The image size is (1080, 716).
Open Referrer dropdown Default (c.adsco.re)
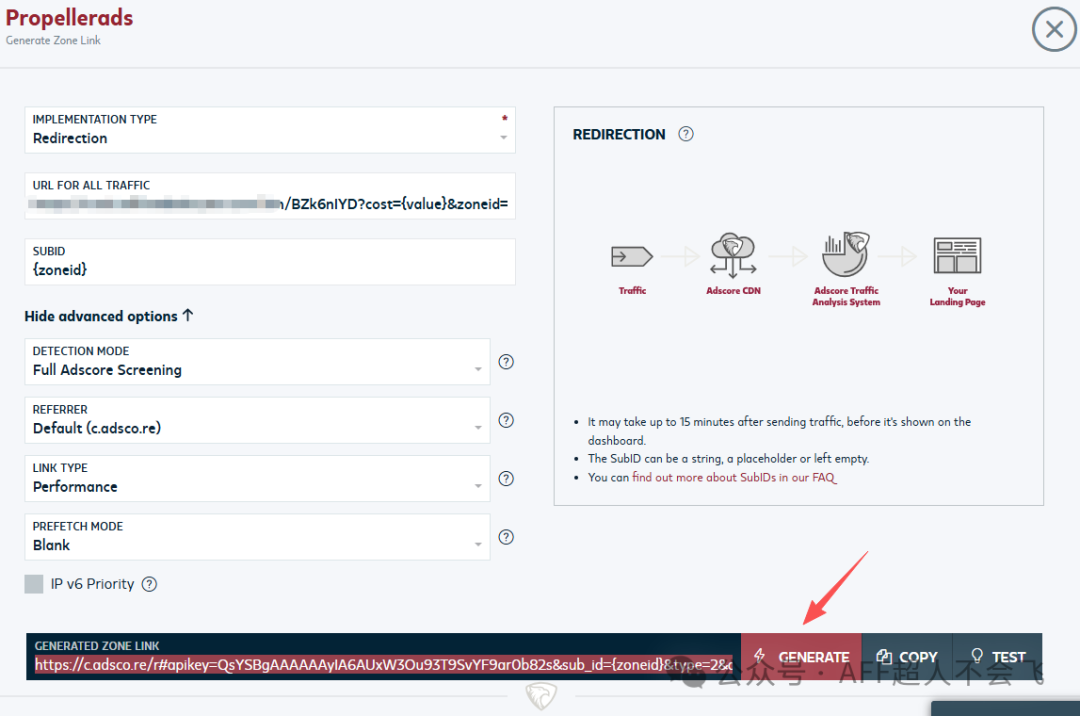[x=258, y=420]
